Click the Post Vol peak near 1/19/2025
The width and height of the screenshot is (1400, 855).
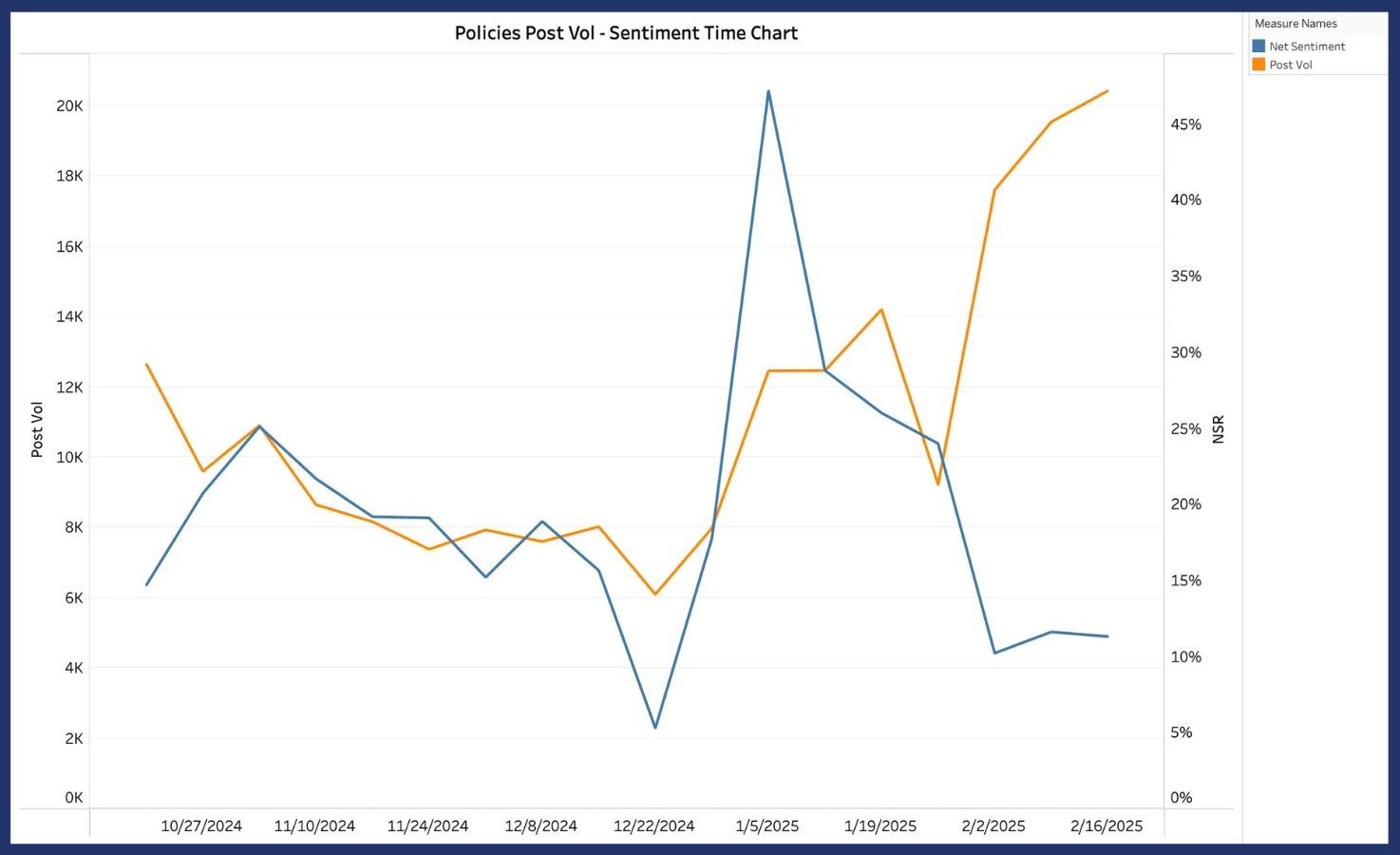click(881, 310)
